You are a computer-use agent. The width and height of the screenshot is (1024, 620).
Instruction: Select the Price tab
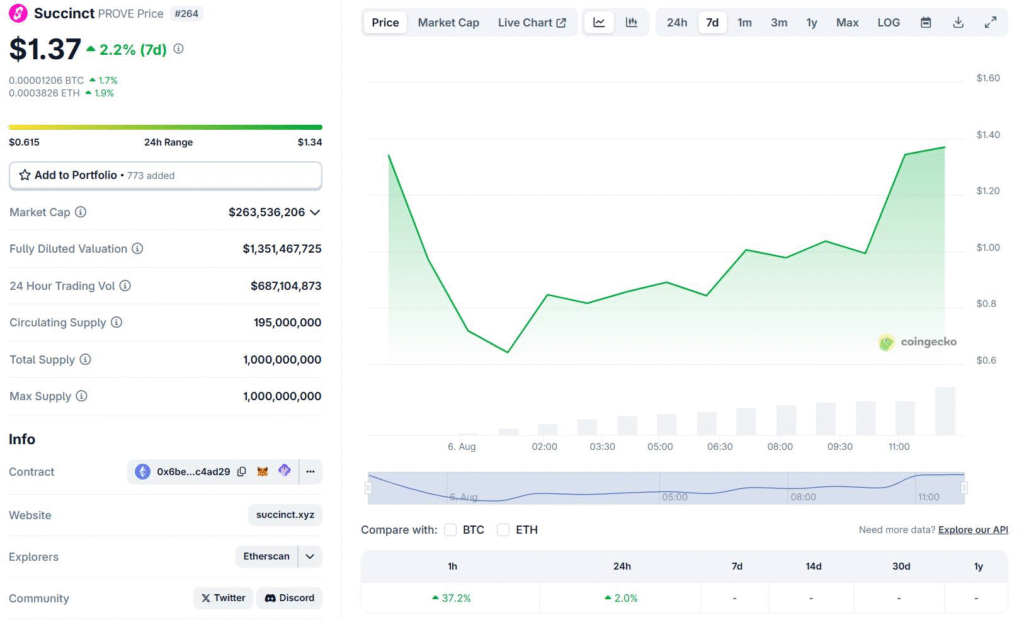[385, 23]
